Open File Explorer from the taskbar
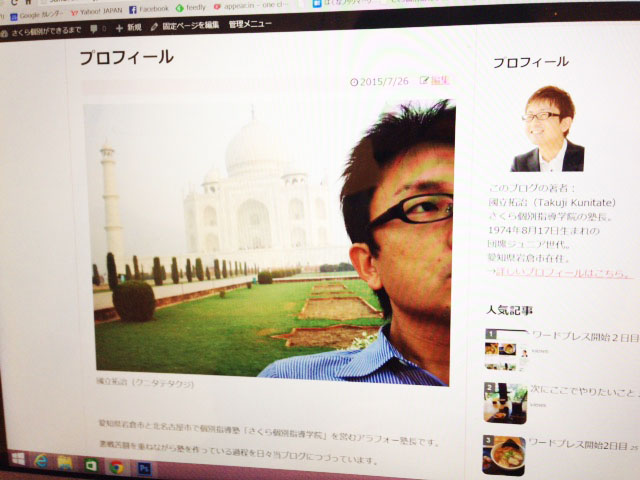The height and width of the screenshot is (480, 640). (65, 463)
